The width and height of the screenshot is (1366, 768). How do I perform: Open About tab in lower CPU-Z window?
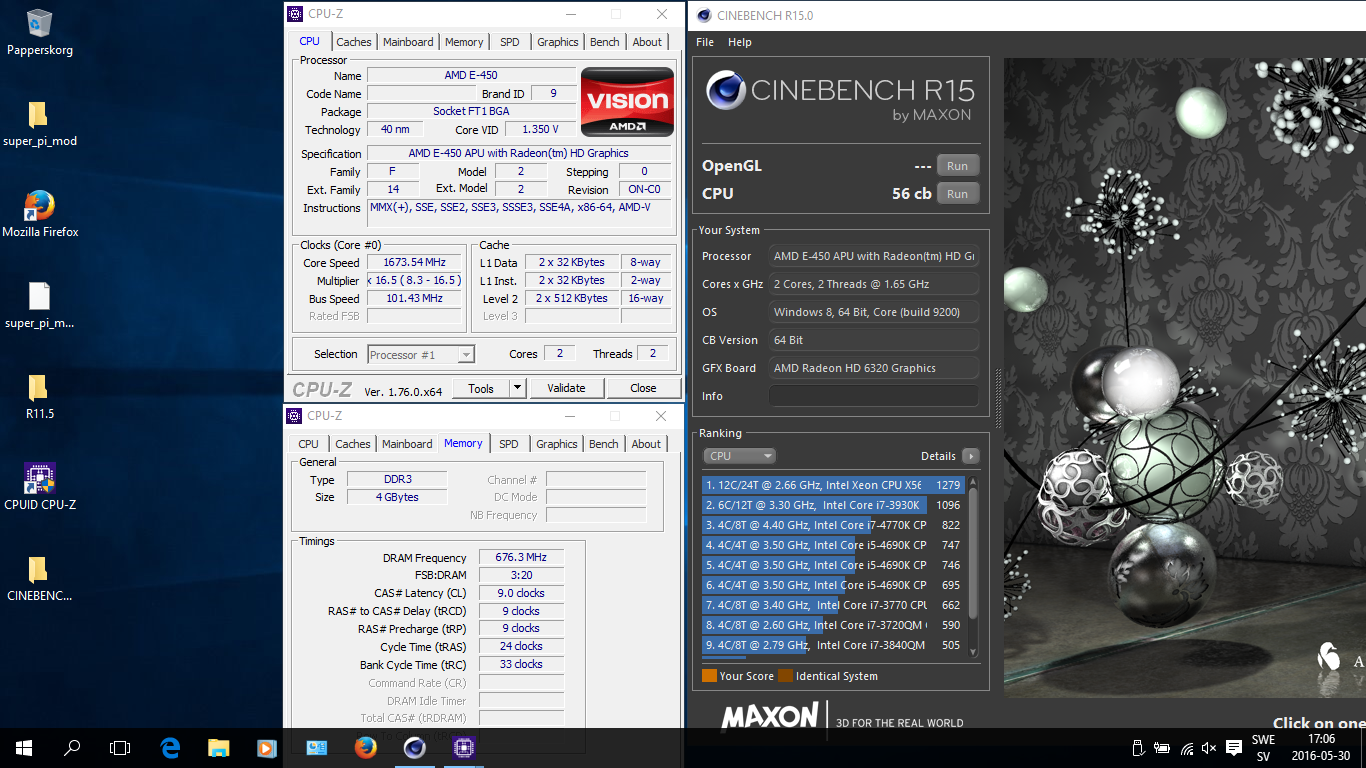point(646,444)
